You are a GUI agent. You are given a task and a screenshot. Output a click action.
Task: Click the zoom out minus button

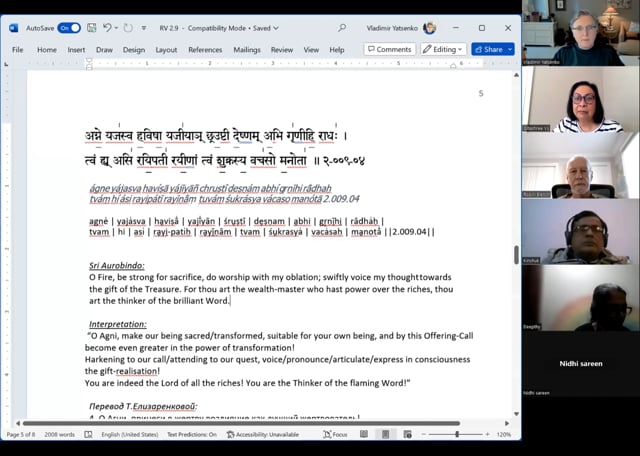[x=424, y=434]
